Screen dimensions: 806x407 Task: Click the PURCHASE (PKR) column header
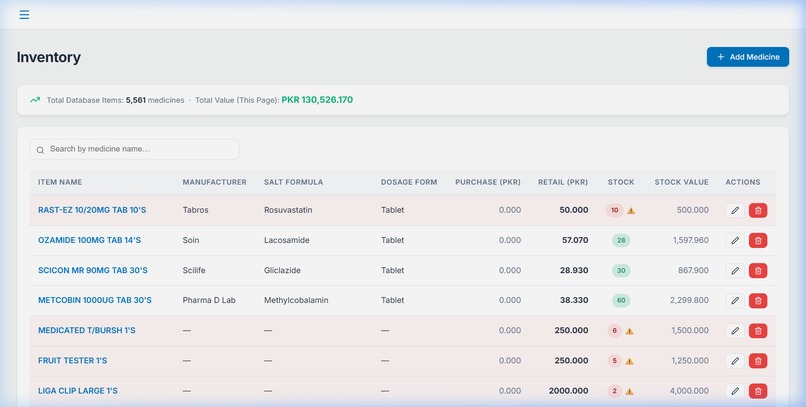(488, 182)
